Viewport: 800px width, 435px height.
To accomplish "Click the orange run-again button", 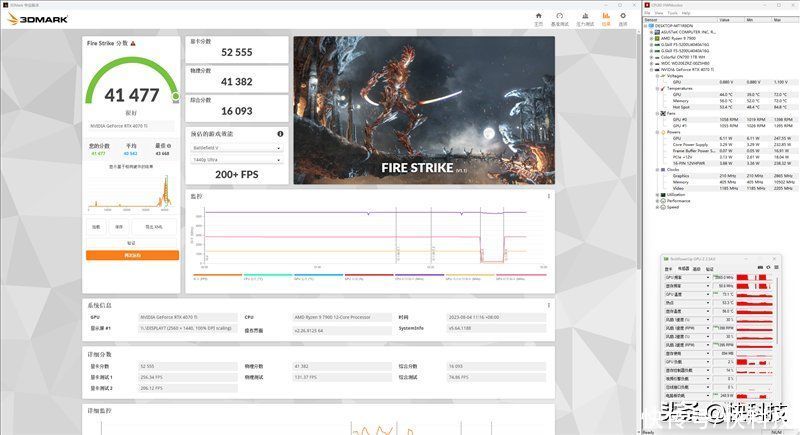I will coord(132,255).
